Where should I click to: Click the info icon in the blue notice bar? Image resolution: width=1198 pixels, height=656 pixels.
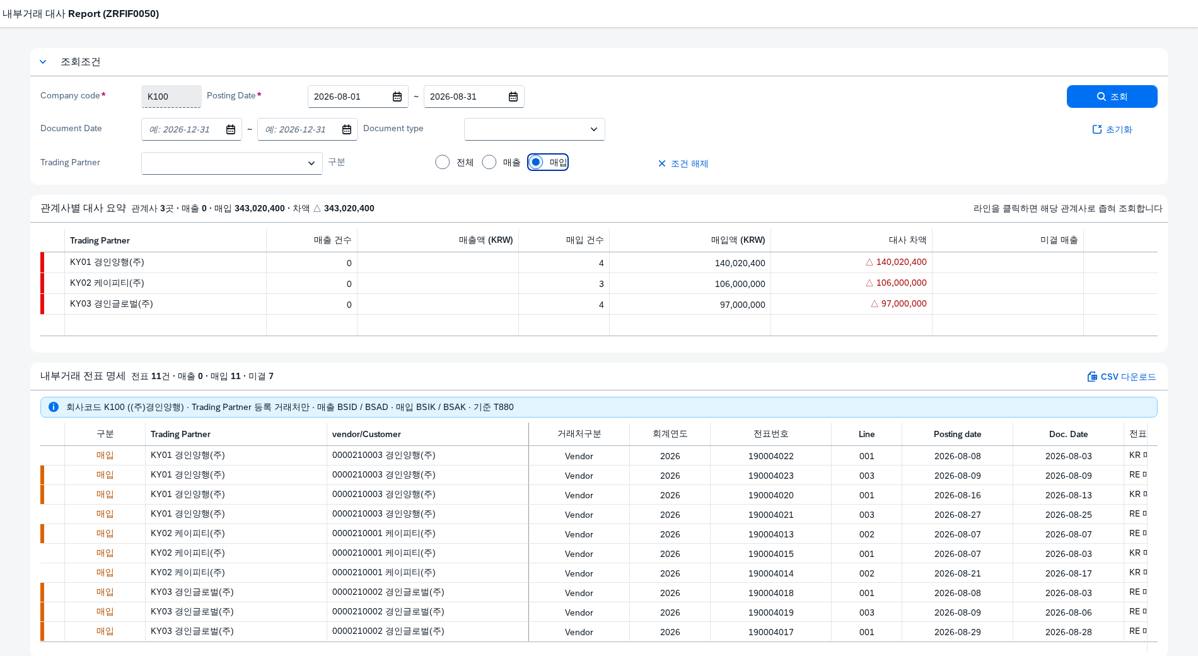[53, 407]
